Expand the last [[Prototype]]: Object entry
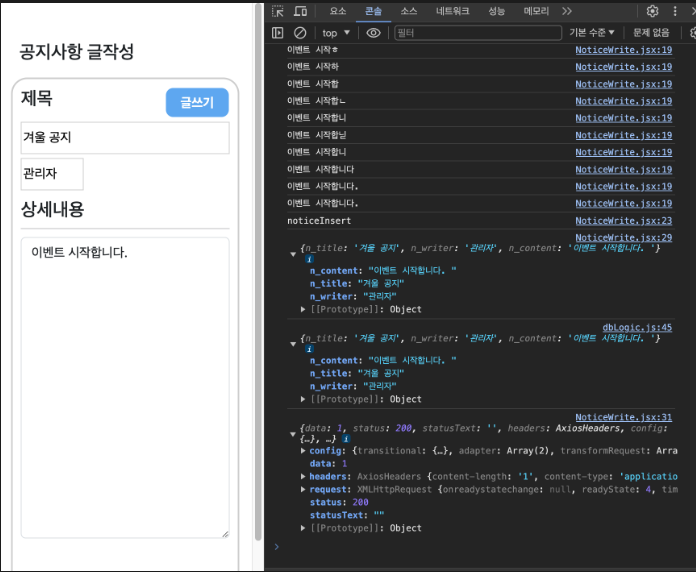 tap(303, 528)
